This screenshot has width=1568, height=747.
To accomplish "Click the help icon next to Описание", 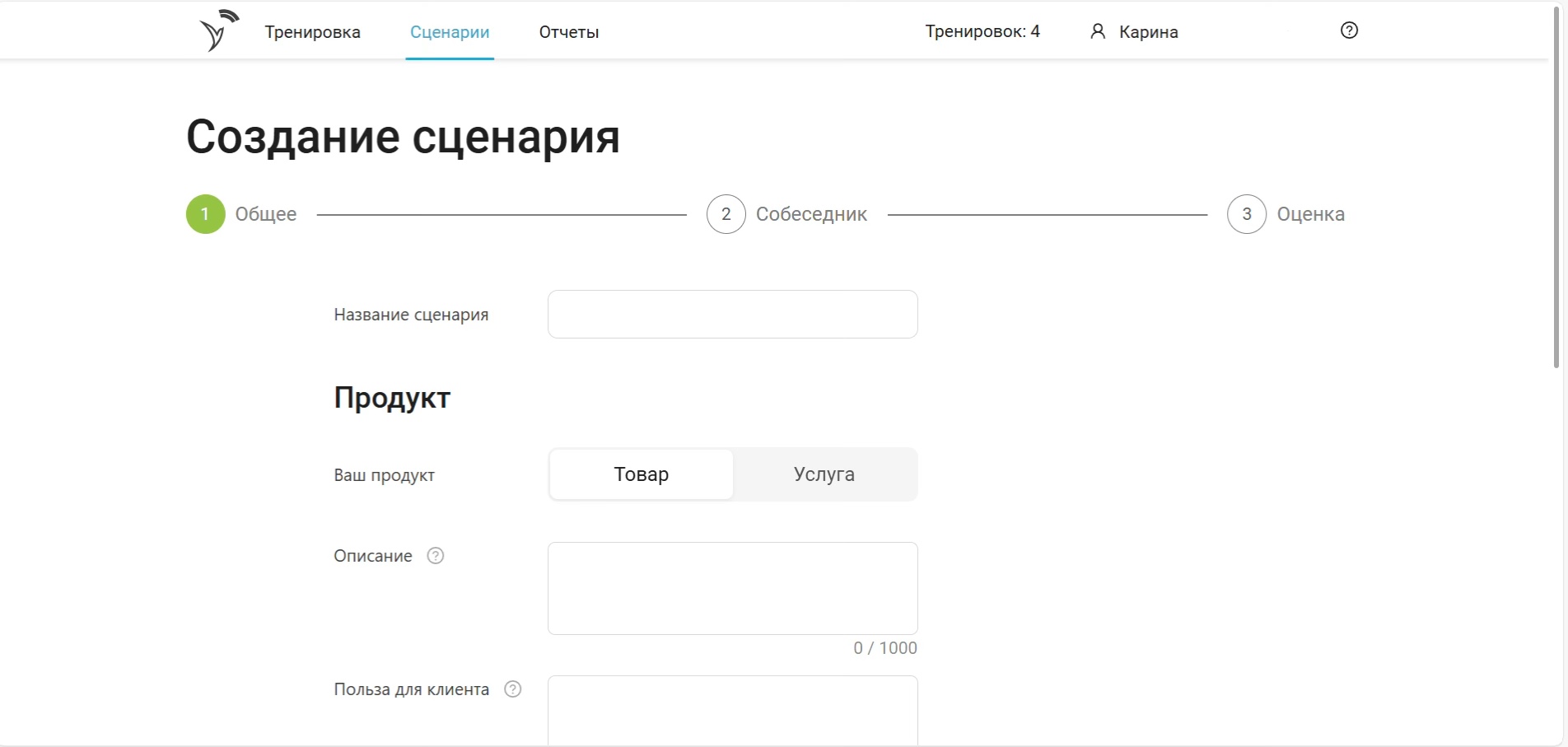I will 436,556.
